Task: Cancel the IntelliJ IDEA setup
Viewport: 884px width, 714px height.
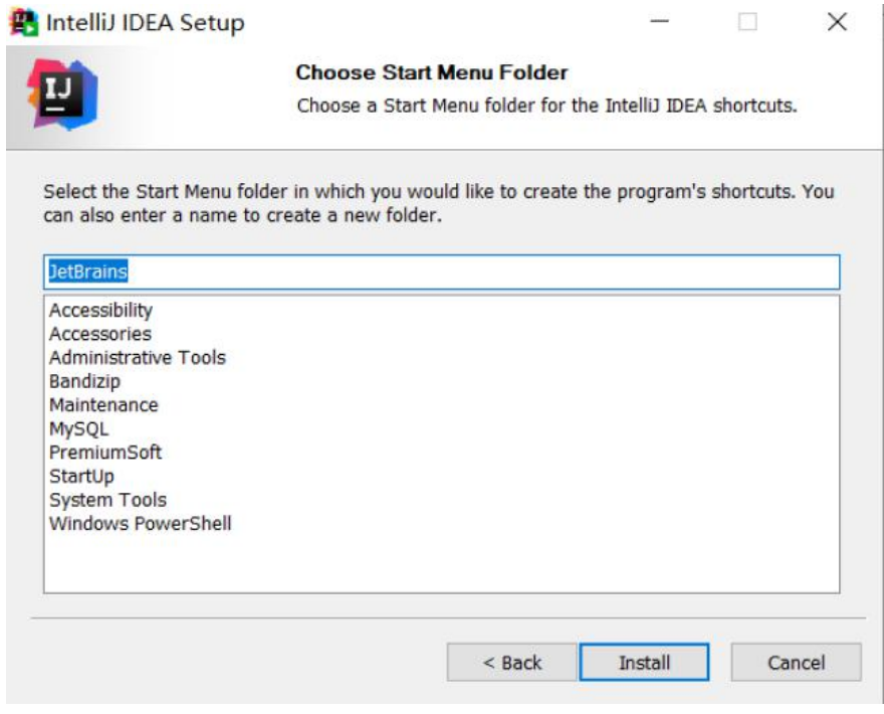Action: coord(796,662)
